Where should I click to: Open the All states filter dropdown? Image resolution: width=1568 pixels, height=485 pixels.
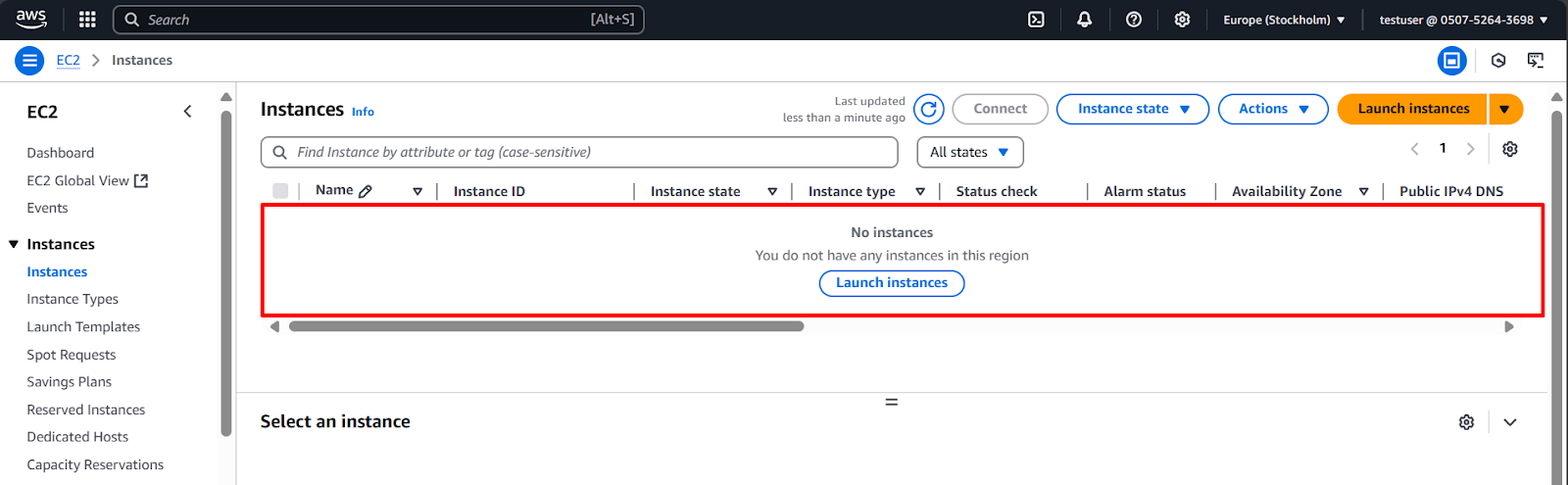[x=970, y=152]
